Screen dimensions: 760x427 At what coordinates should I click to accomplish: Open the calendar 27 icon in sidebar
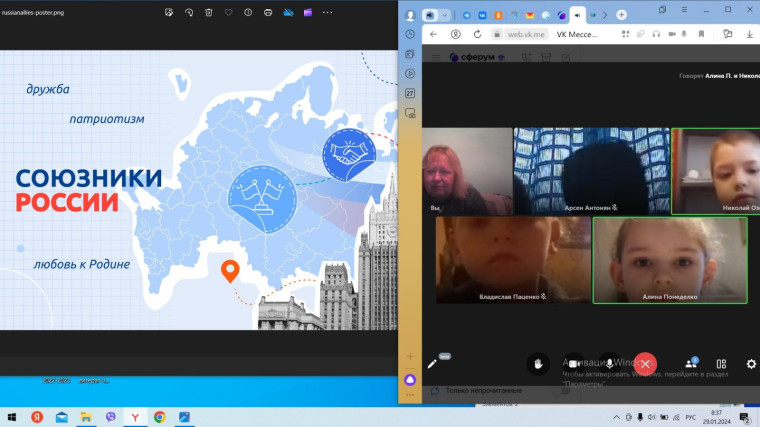410,93
